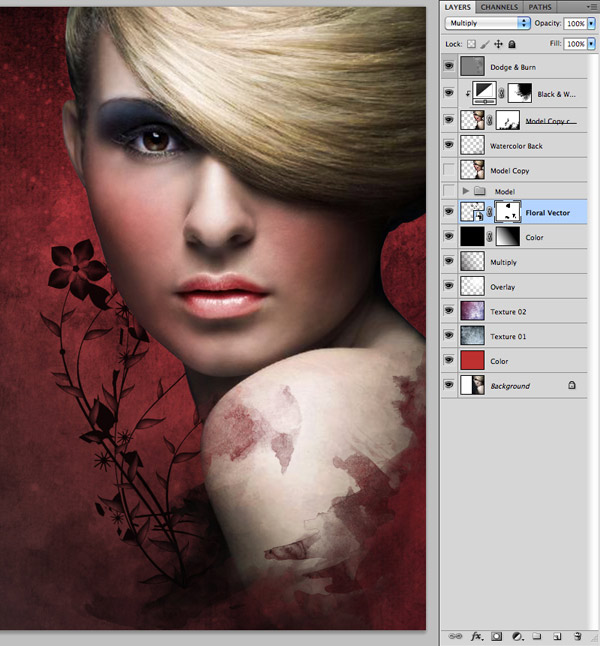Open the Opacity slider dropdown arrow
The height and width of the screenshot is (646, 600).
click(590, 22)
